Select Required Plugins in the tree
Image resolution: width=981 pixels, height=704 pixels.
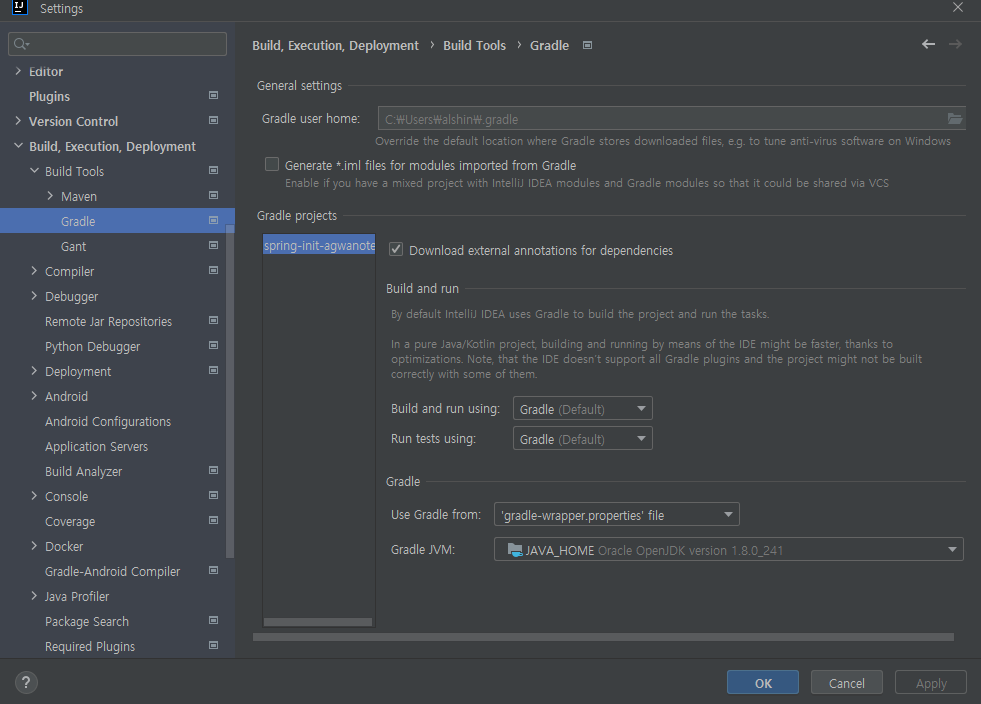(x=90, y=646)
